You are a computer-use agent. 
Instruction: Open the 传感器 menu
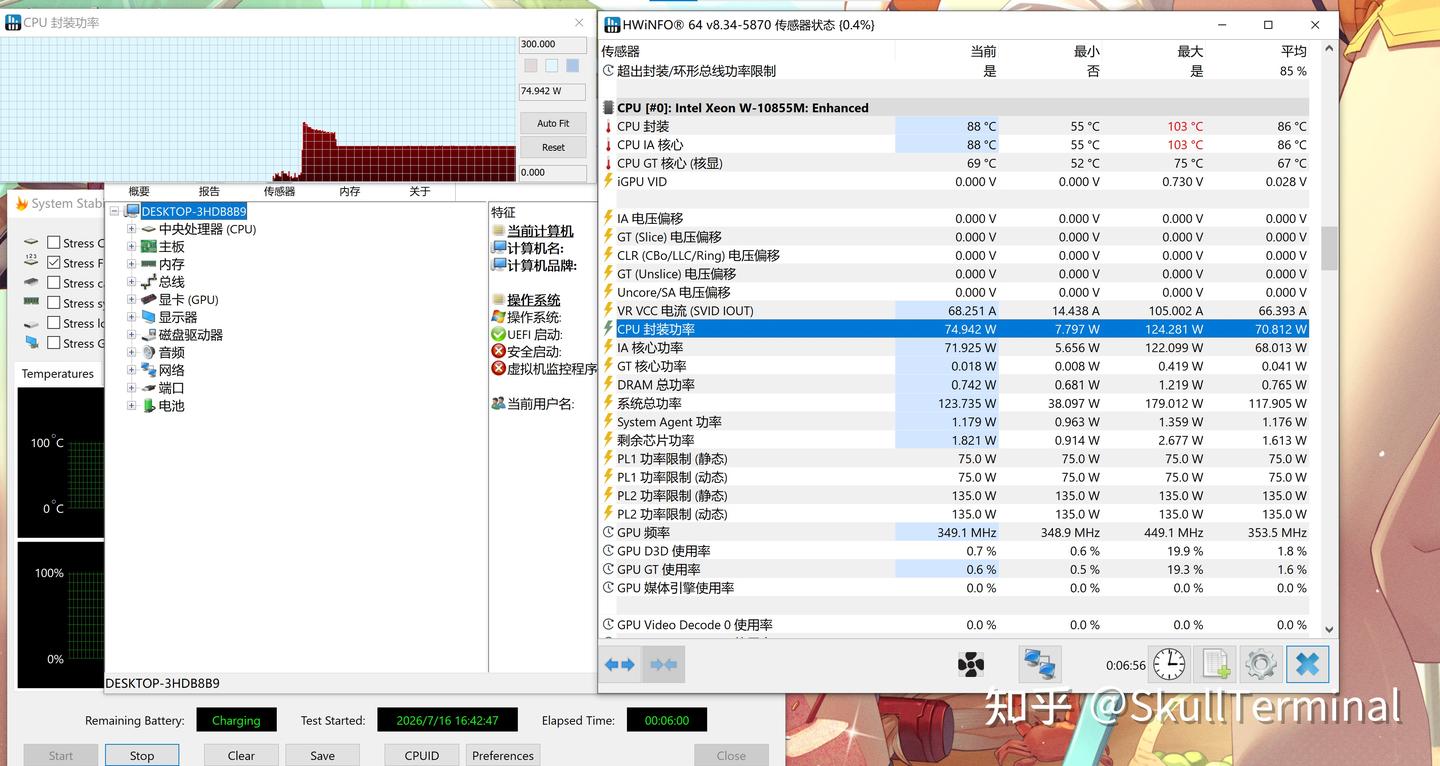coord(280,191)
